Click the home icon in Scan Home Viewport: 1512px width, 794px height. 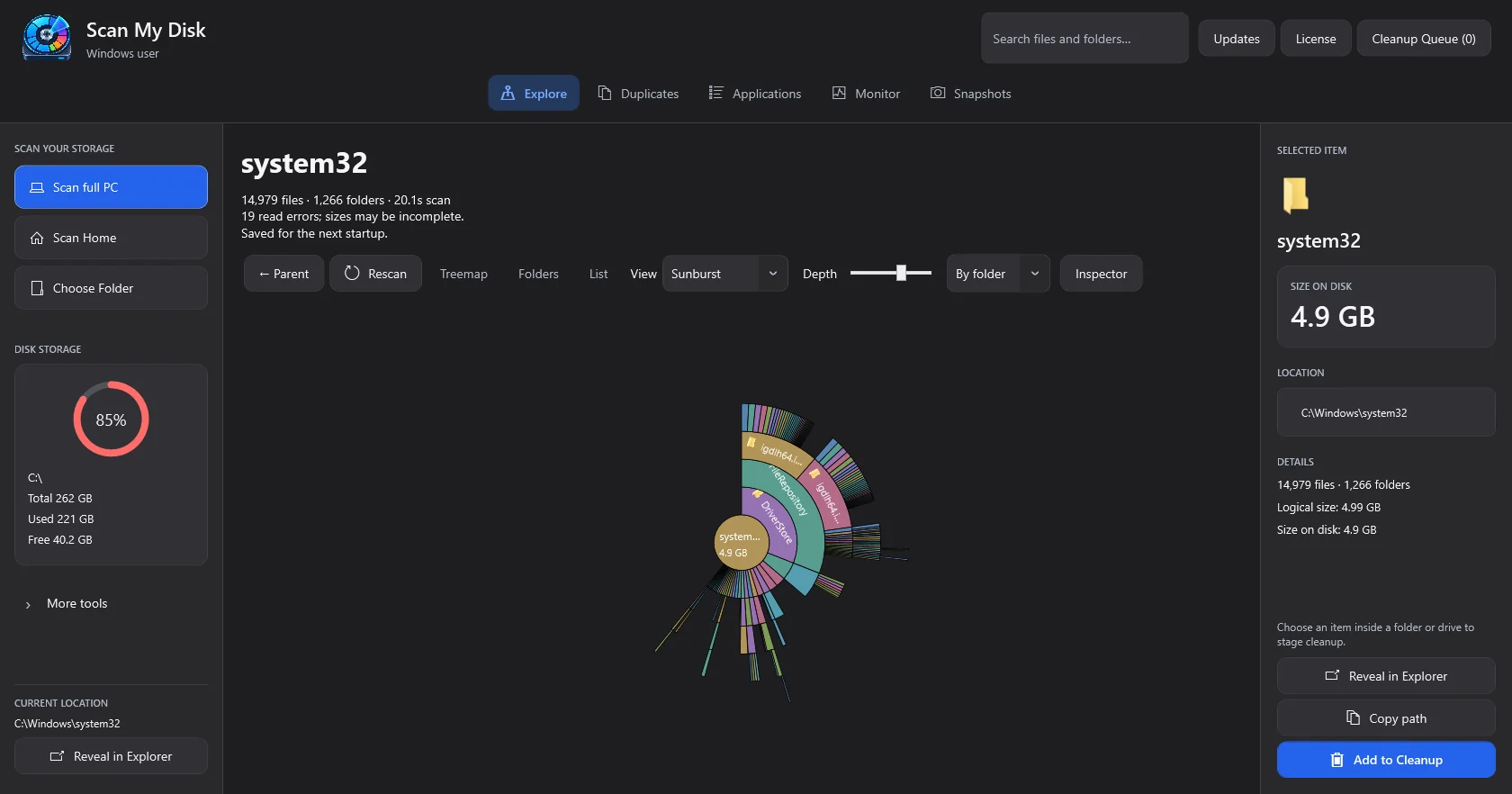pyautogui.click(x=37, y=238)
